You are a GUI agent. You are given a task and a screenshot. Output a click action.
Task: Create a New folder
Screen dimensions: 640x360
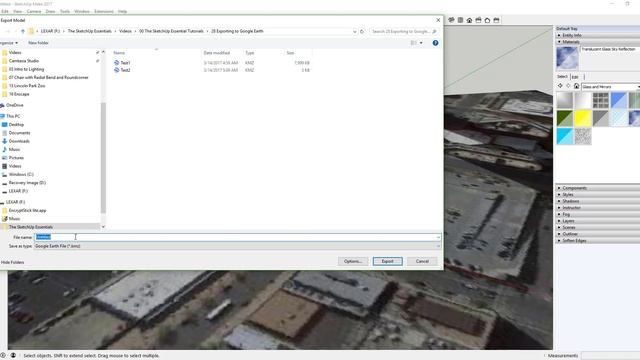click(x=38, y=43)
